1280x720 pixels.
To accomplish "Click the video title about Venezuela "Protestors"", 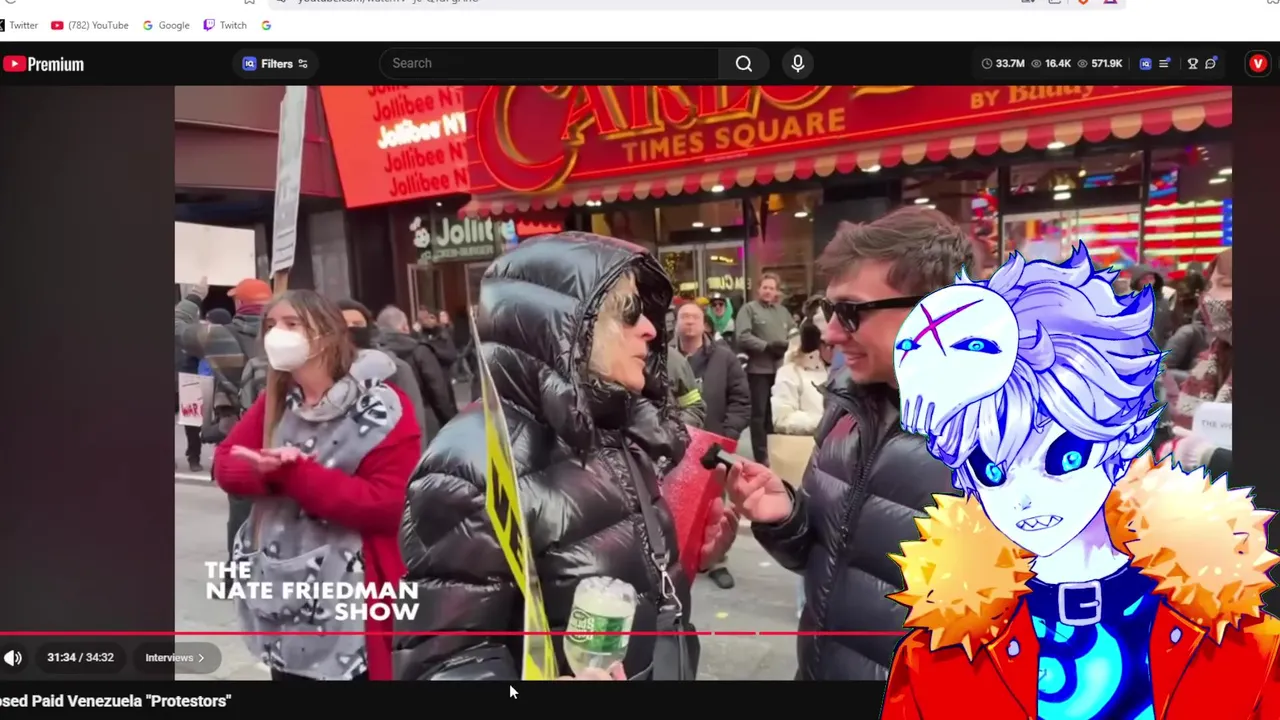I will pos(115,701).
